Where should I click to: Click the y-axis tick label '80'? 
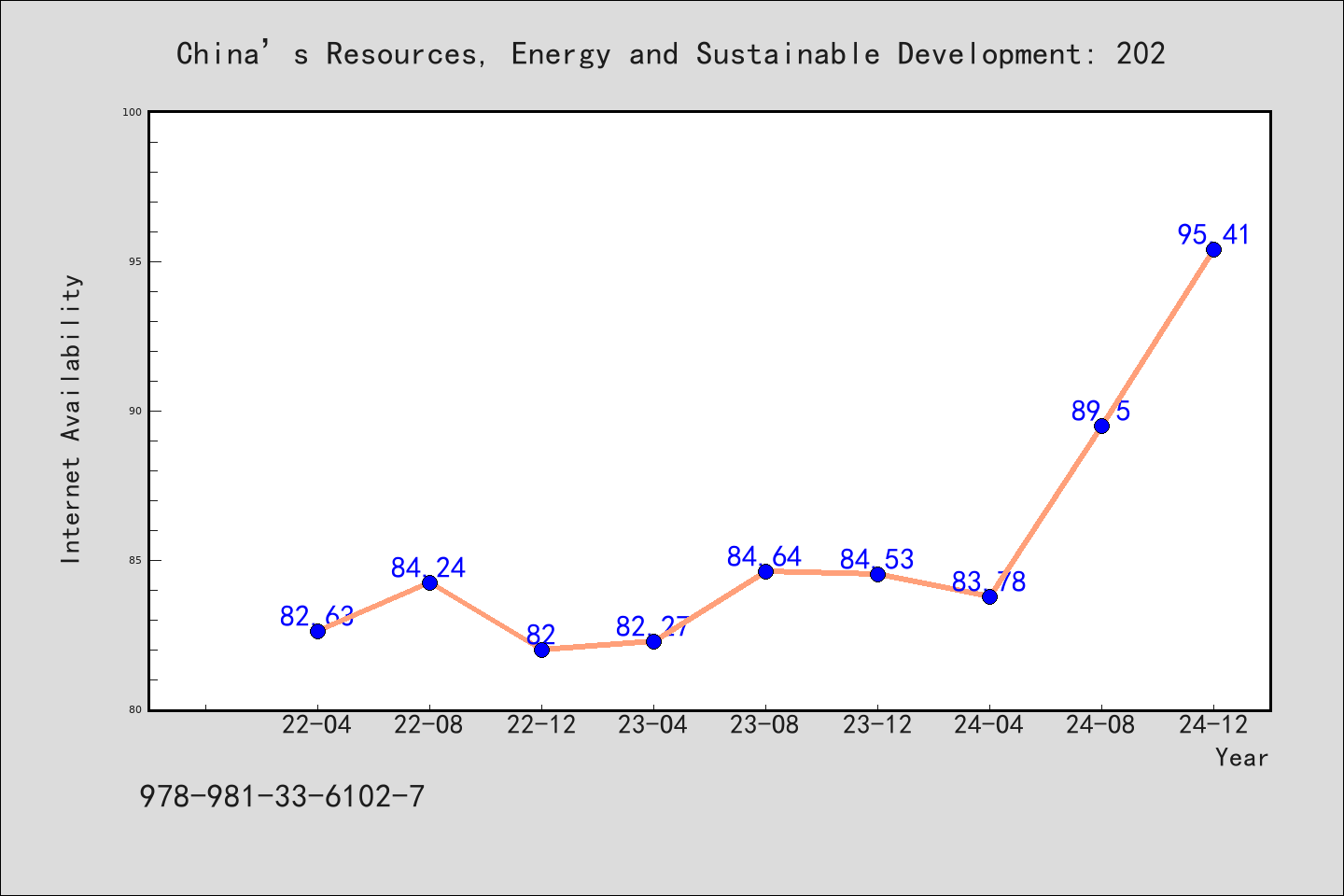point(135,709)
